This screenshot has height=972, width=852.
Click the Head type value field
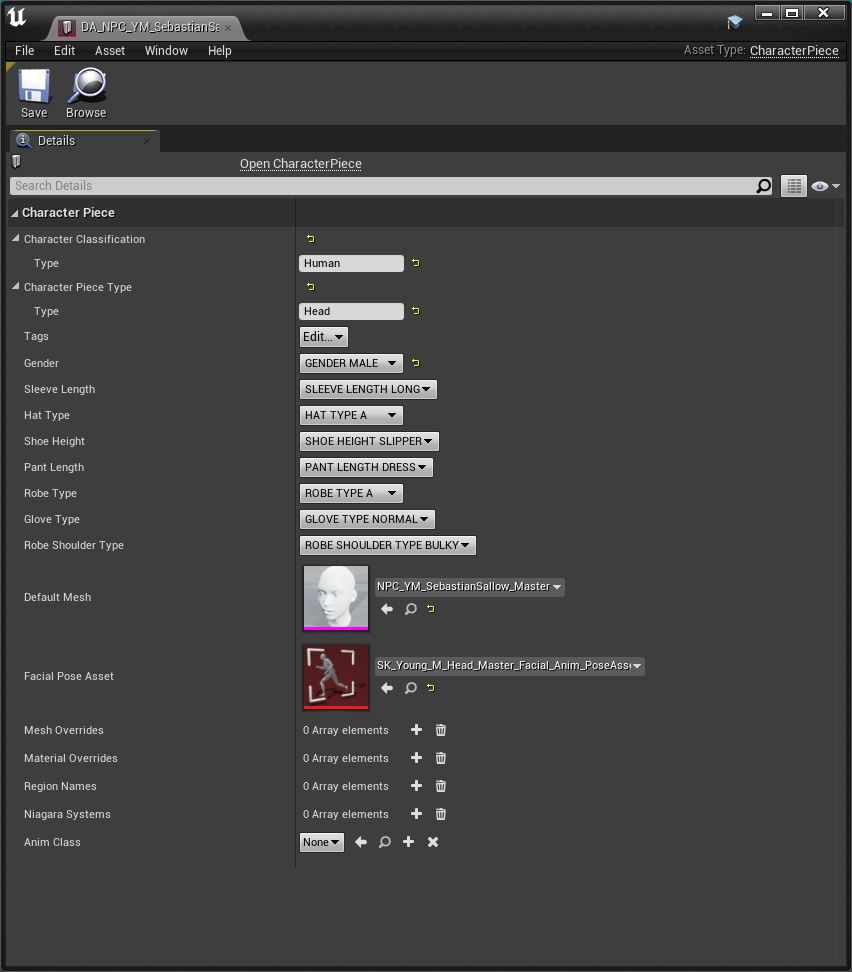point(351,311)
